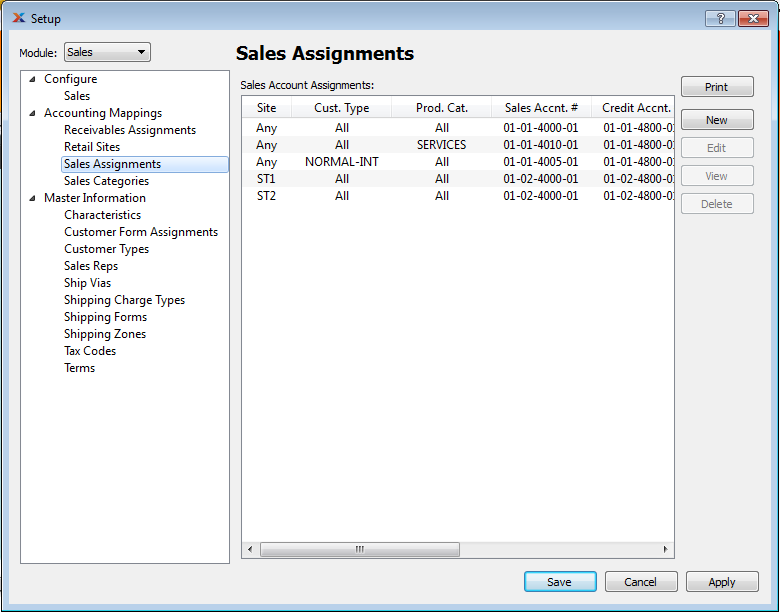This screenshot has height=612, width=780.
Task: Click the horizontal scrollbar right arrow
Action: (x=667, y=550)
